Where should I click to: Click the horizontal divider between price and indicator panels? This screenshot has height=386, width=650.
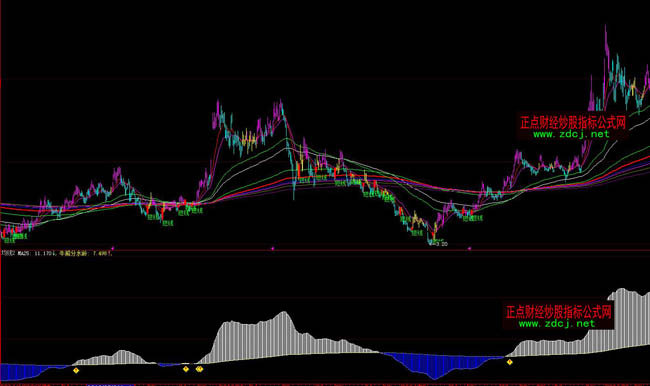point(325,250)
